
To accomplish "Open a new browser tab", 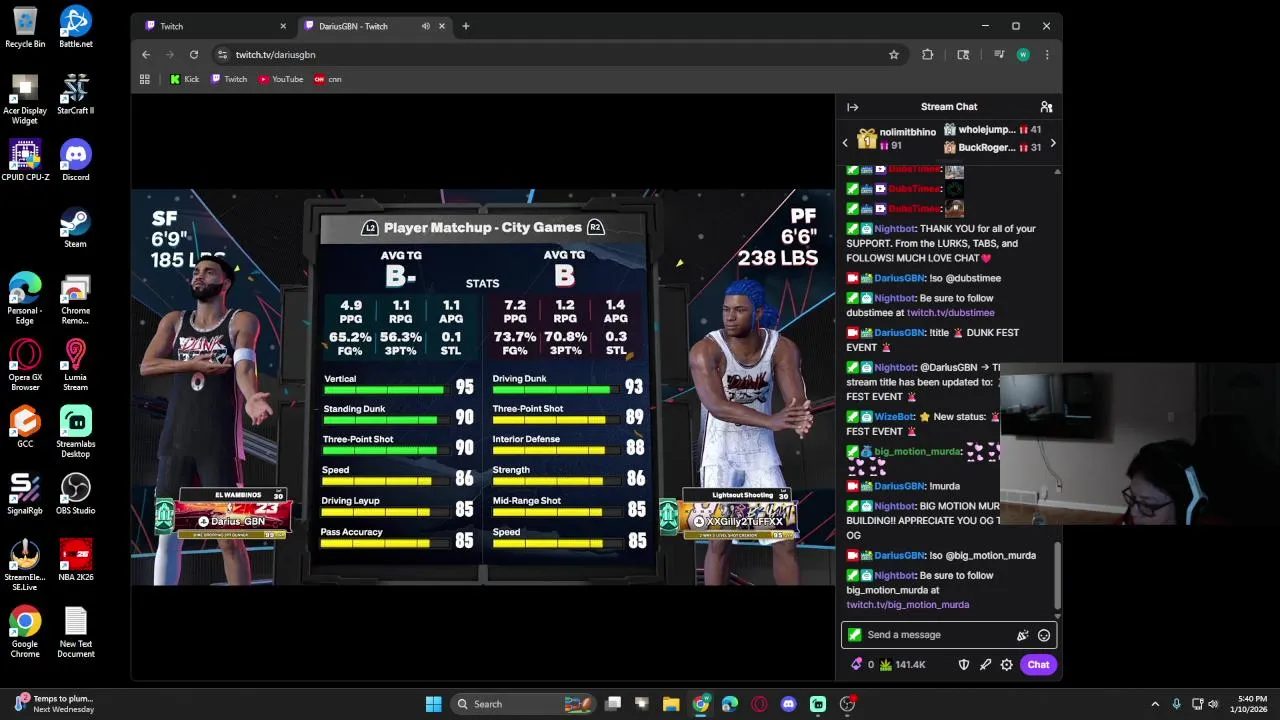I will coord(465,26).
